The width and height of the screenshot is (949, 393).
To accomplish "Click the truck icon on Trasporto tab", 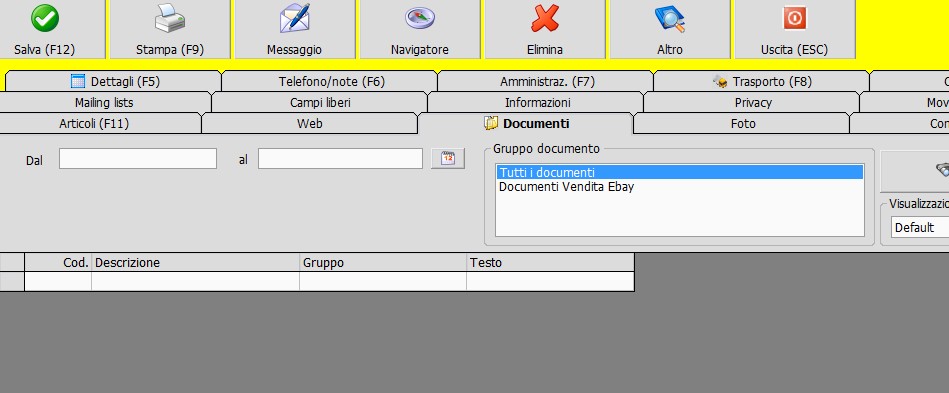I will pyautogui.click(x=720, y=81).
